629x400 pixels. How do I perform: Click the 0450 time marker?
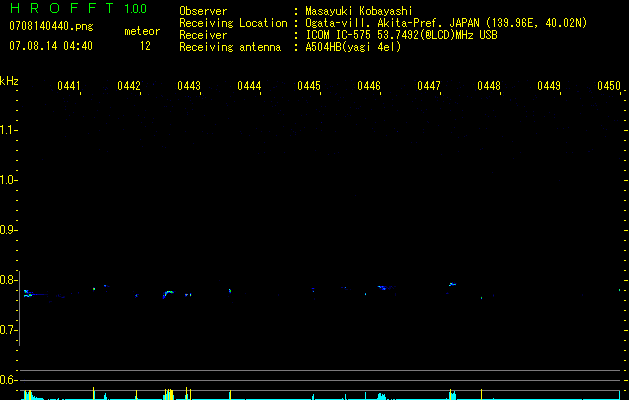tap(609, 86)
